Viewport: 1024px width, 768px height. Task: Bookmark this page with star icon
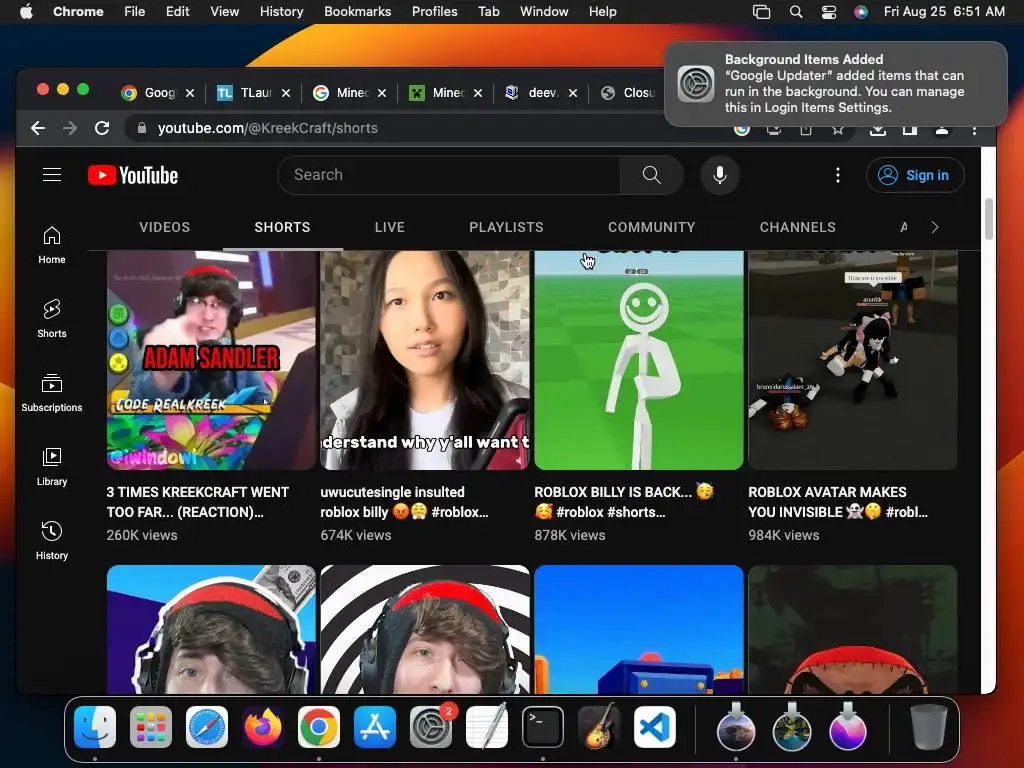pyautogui.click(x=838, y=129)
